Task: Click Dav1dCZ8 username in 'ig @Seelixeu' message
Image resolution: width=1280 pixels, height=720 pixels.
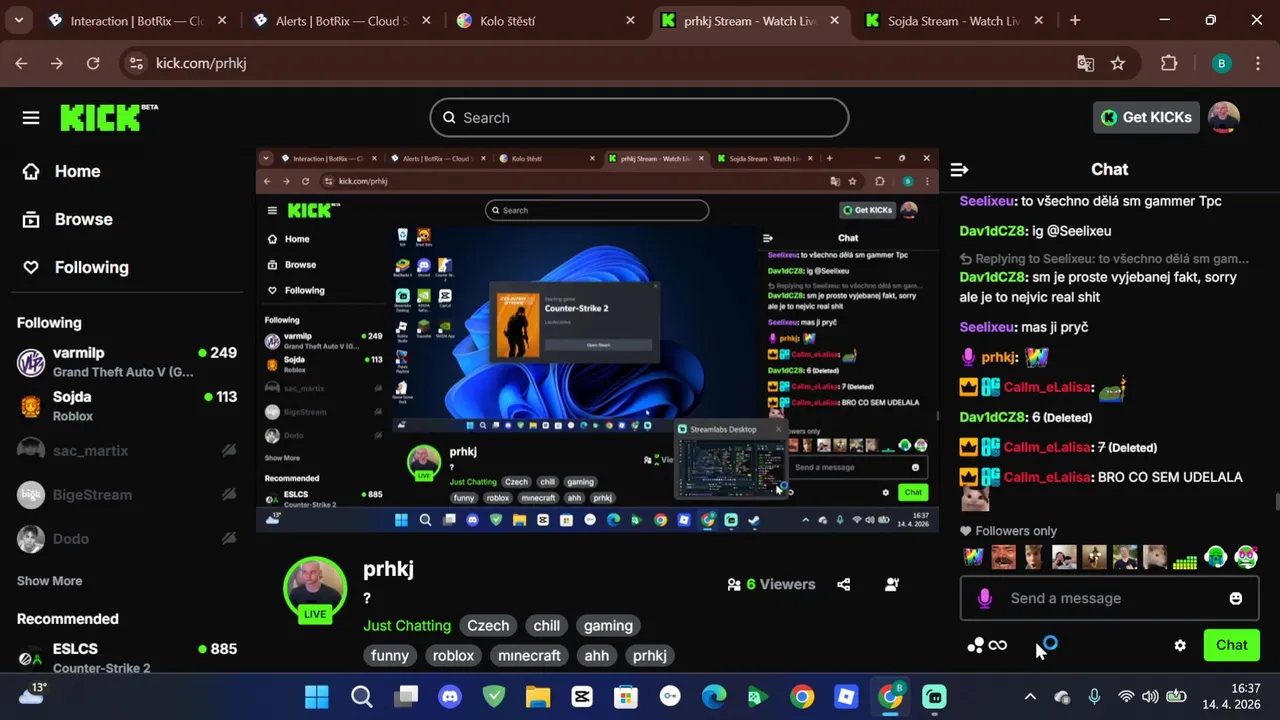Action: click(992, 231)
